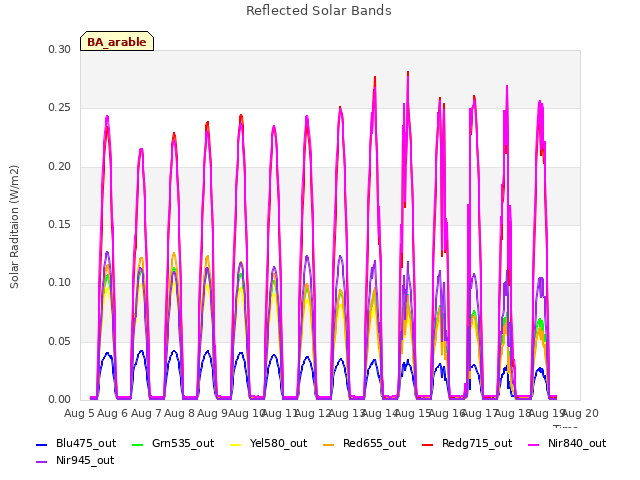
Task: Click the magenta Nir840_out legend color marker
Action: click(x=533, y=444)
